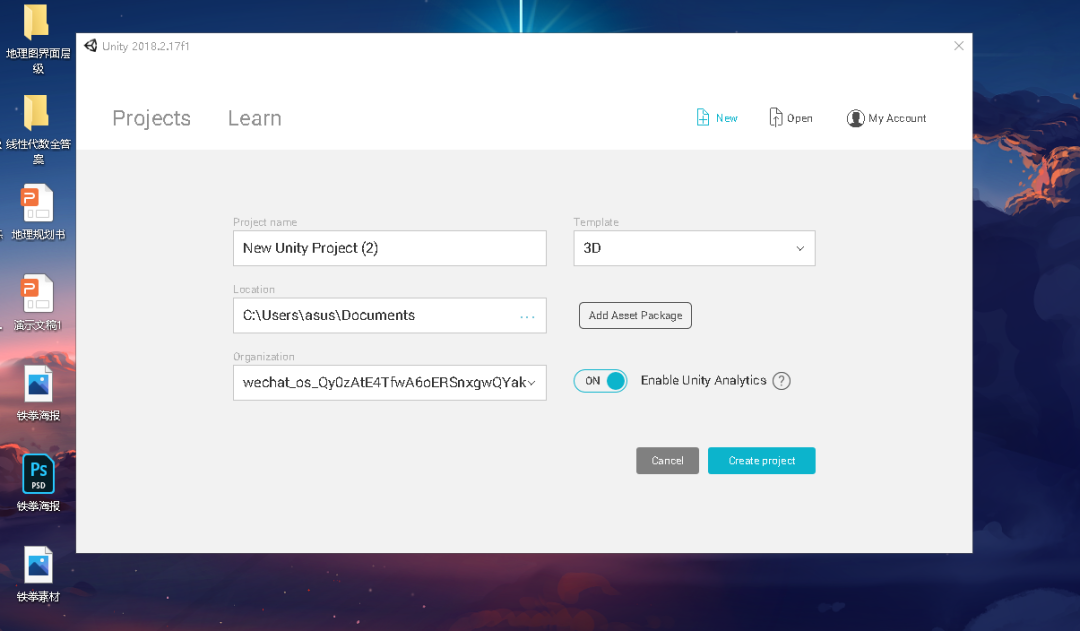Click the Open text link in header
The width and height of the screenshot is (1080, 631).
[800, 118]
